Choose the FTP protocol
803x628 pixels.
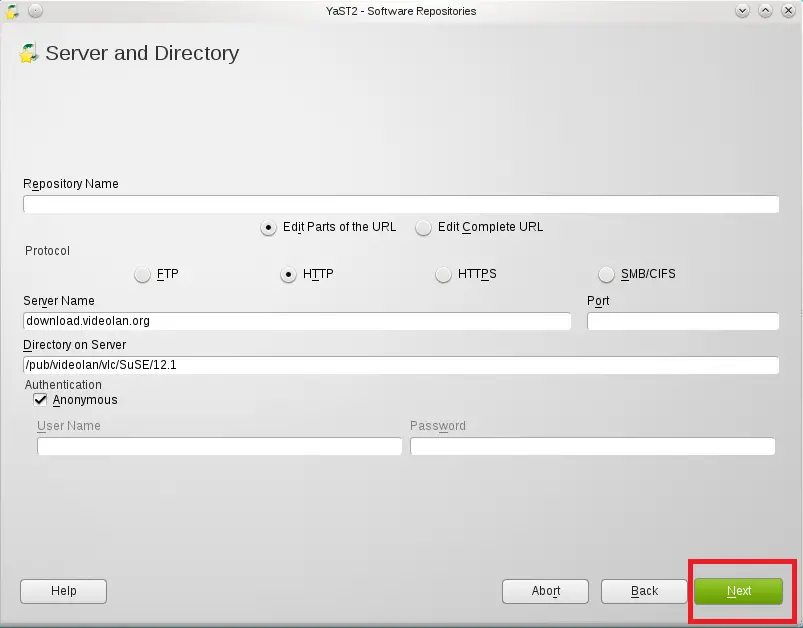(x=142, y=275)
